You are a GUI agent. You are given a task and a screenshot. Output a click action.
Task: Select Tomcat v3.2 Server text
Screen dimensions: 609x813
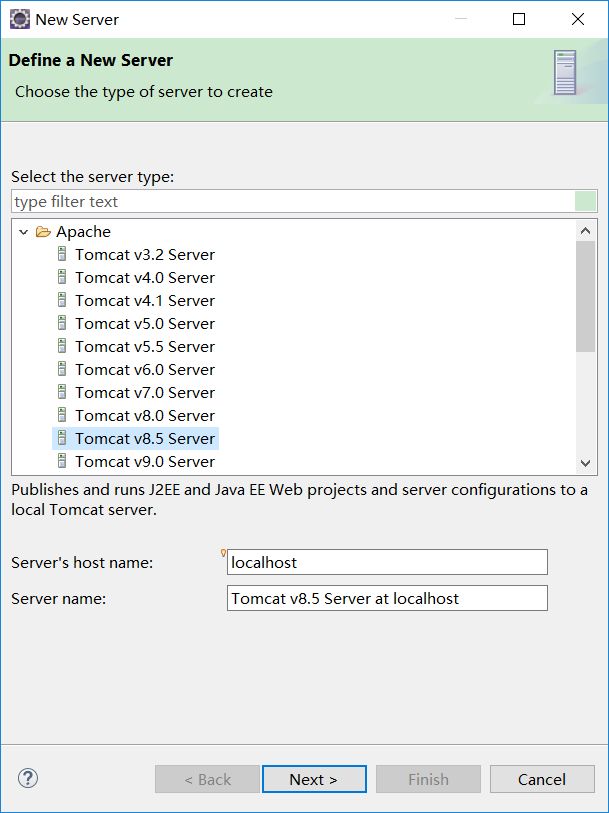point(145,255)
